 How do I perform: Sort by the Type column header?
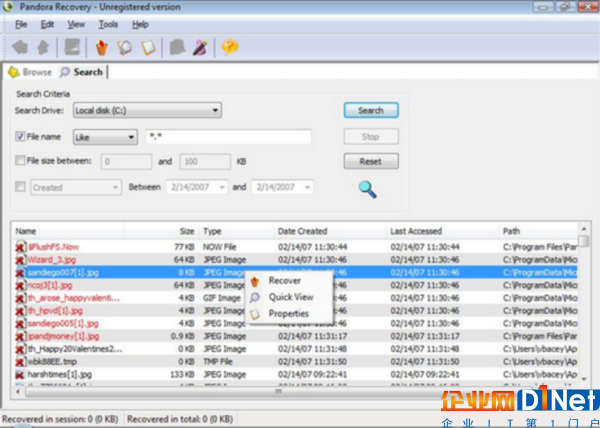coord(236,231)
